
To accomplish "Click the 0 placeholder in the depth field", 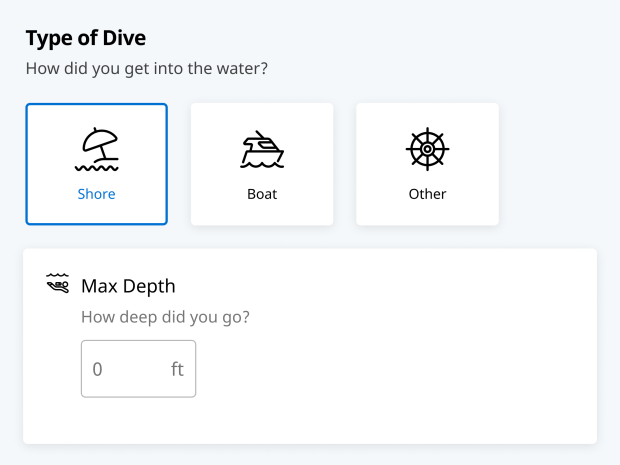I will 98,369.
